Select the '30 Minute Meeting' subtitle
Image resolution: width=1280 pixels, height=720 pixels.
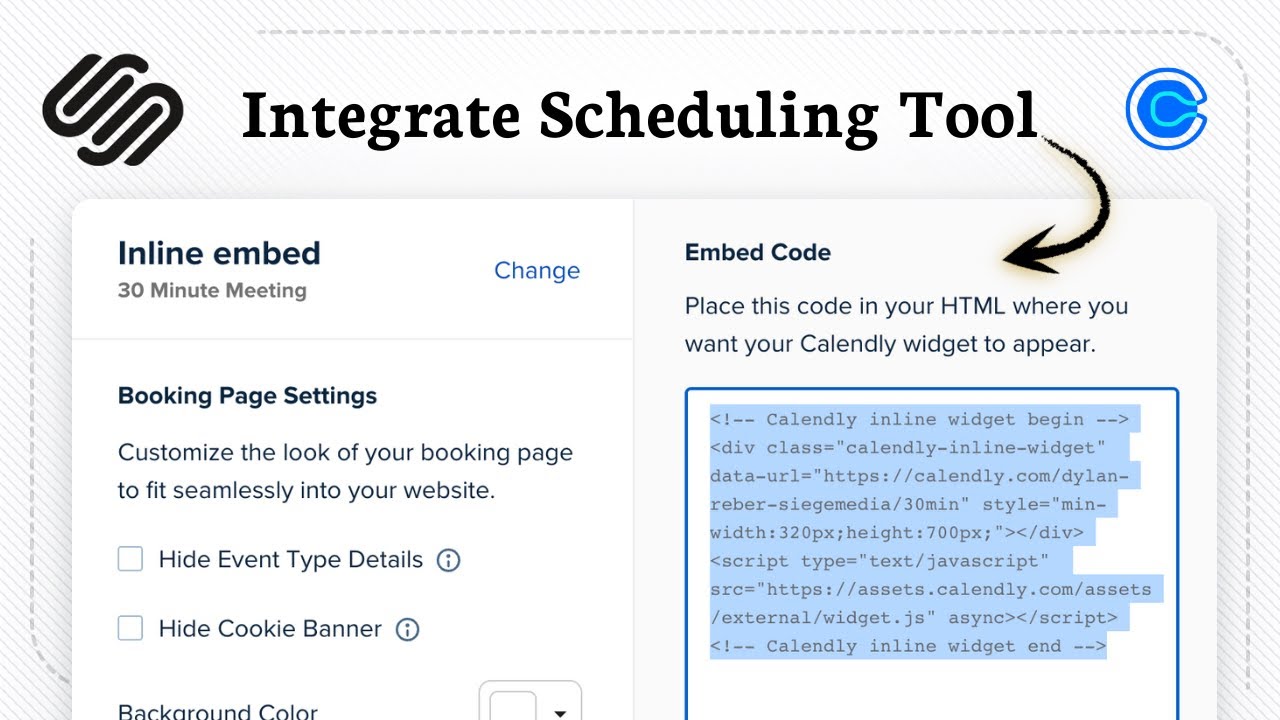212,291
